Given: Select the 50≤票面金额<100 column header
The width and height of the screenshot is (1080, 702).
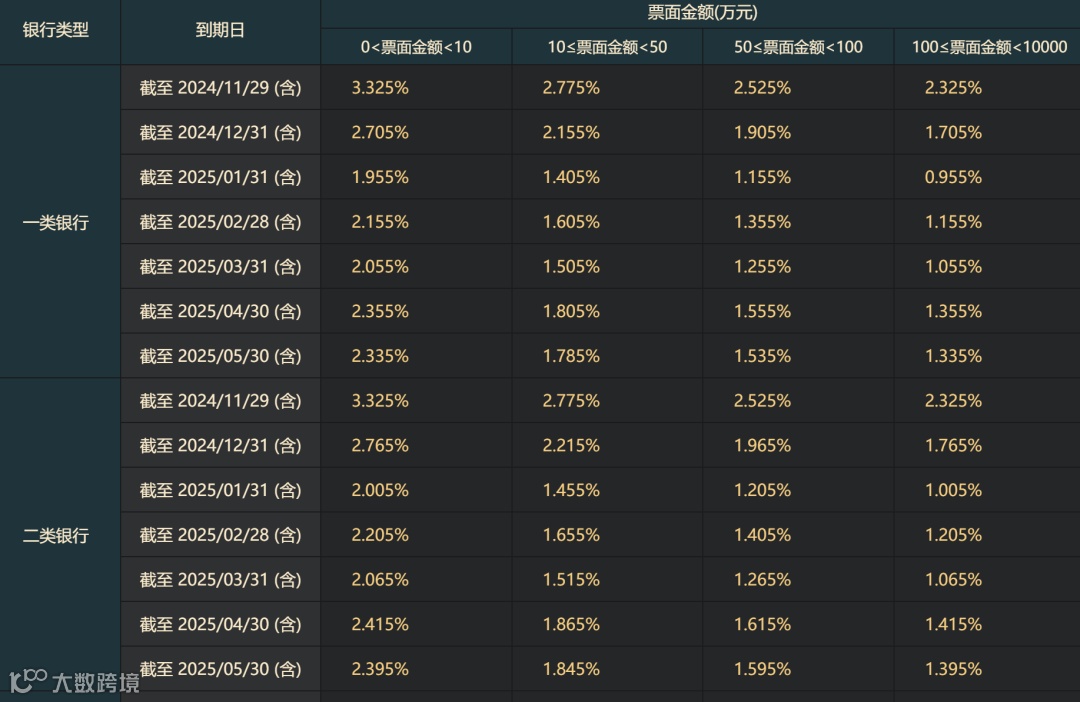Looking at the screenshot, I should pos(798,47).
